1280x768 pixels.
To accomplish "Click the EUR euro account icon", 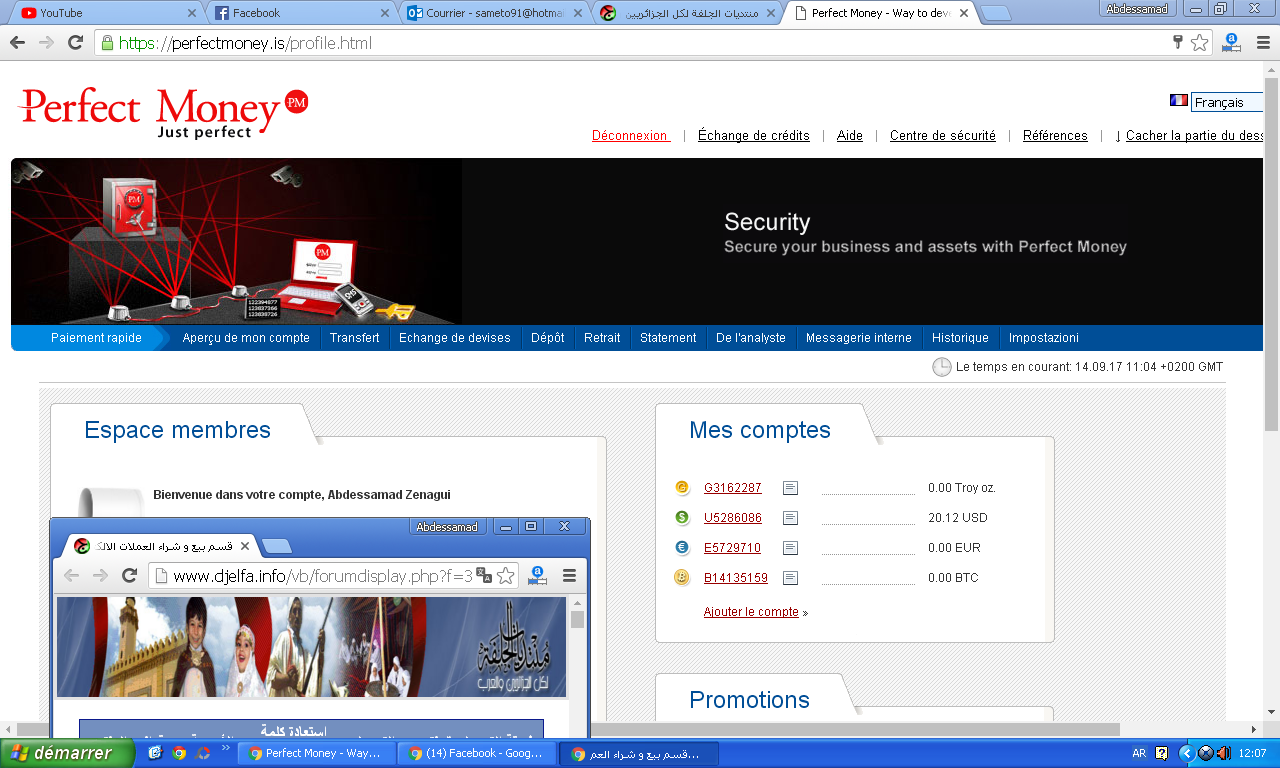I will (x=682, y=548).
